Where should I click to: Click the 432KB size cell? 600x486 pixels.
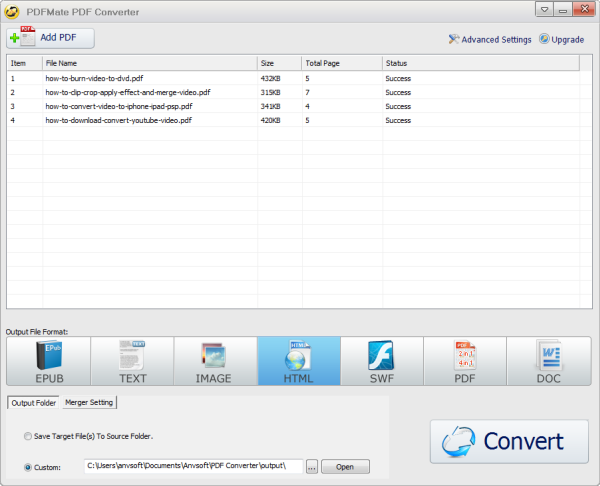pos(271,78)
